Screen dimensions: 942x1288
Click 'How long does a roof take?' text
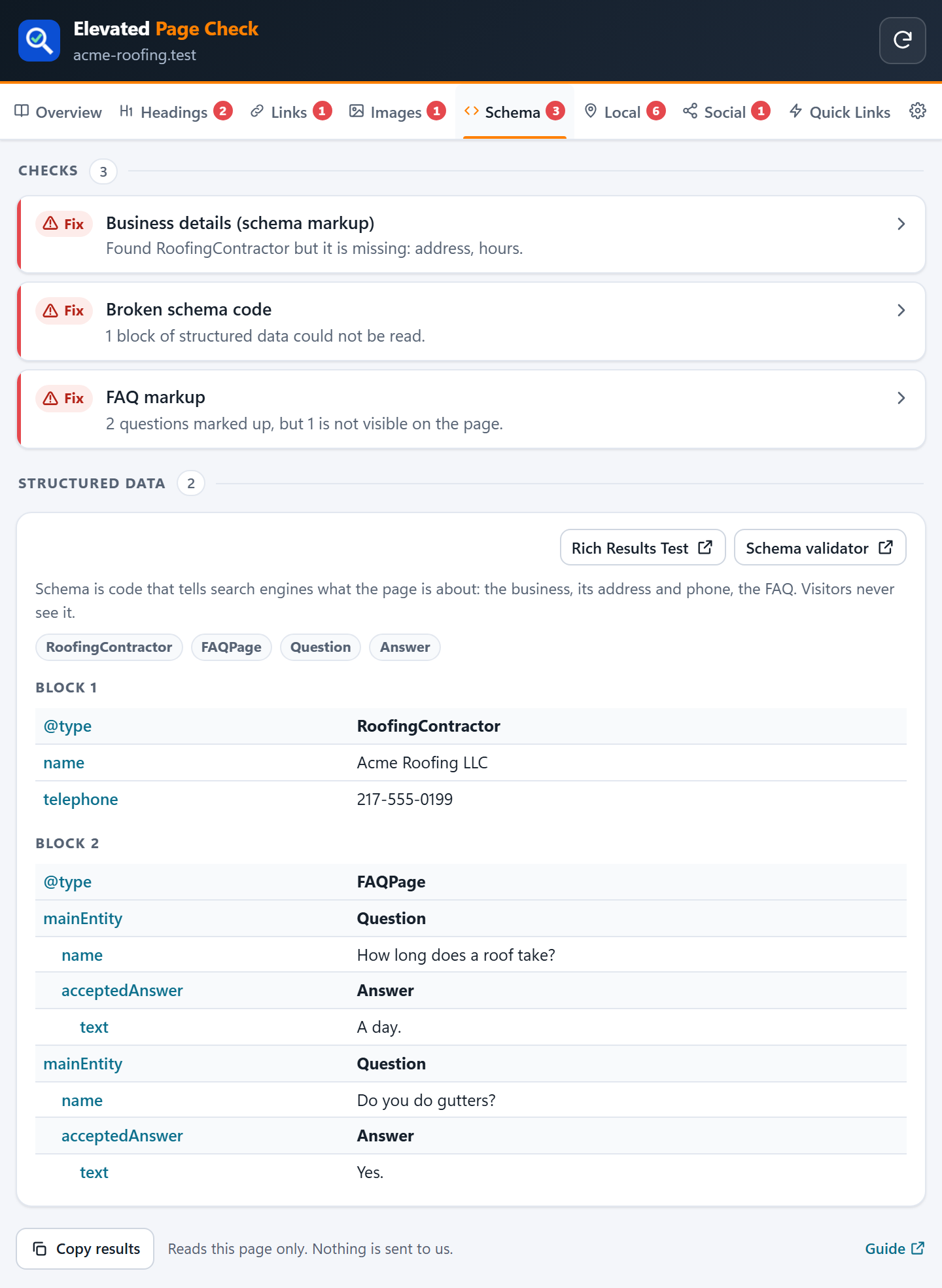(456, 955)
